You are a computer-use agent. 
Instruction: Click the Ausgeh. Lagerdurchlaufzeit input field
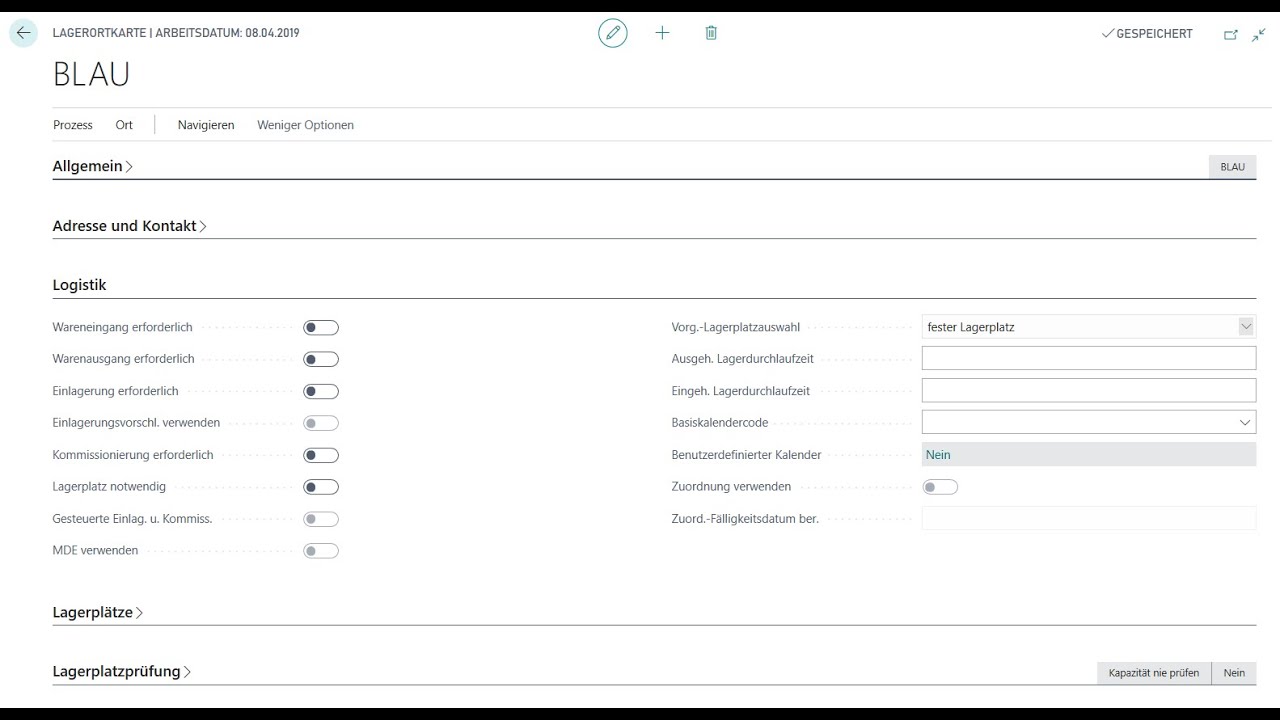click(x=1089, y=358)
